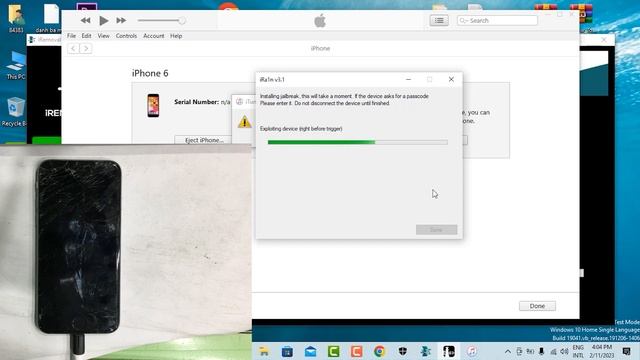Open the Edit menu in iTunes
This screenshot has height=360, width=640.
click(86, 36)
